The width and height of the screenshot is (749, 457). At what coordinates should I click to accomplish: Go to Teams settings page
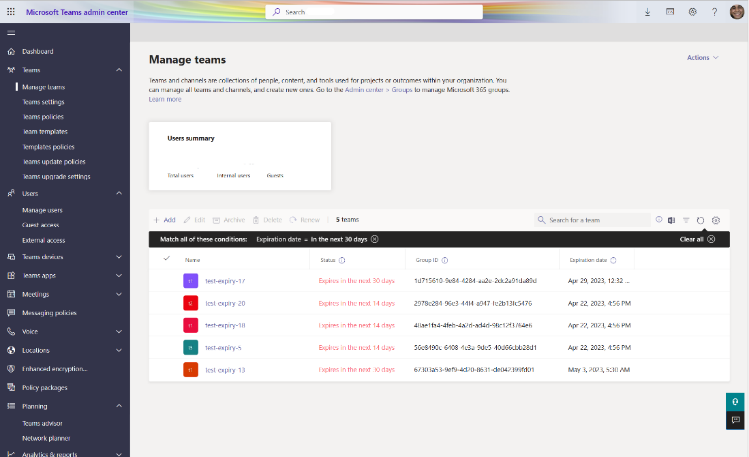[x=43, y=102]
